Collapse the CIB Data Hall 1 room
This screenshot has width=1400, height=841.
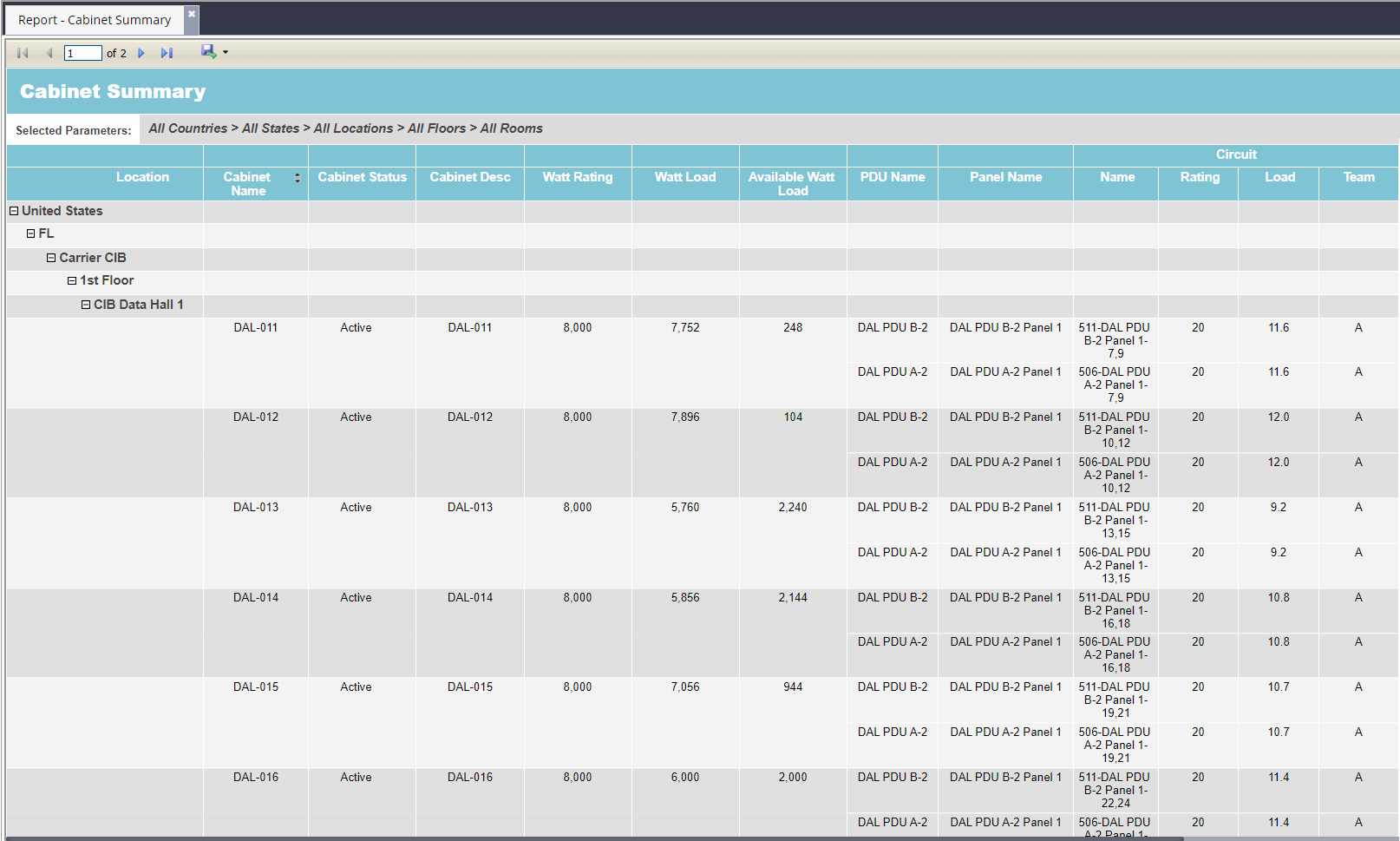tap(86, 305)
